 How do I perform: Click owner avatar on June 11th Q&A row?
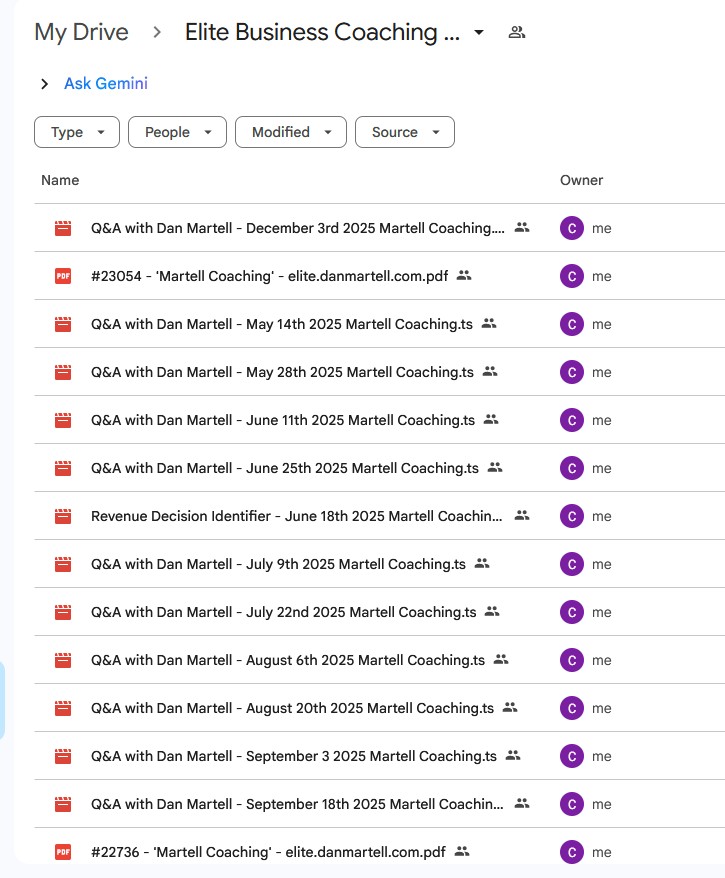tap(571, 420)
